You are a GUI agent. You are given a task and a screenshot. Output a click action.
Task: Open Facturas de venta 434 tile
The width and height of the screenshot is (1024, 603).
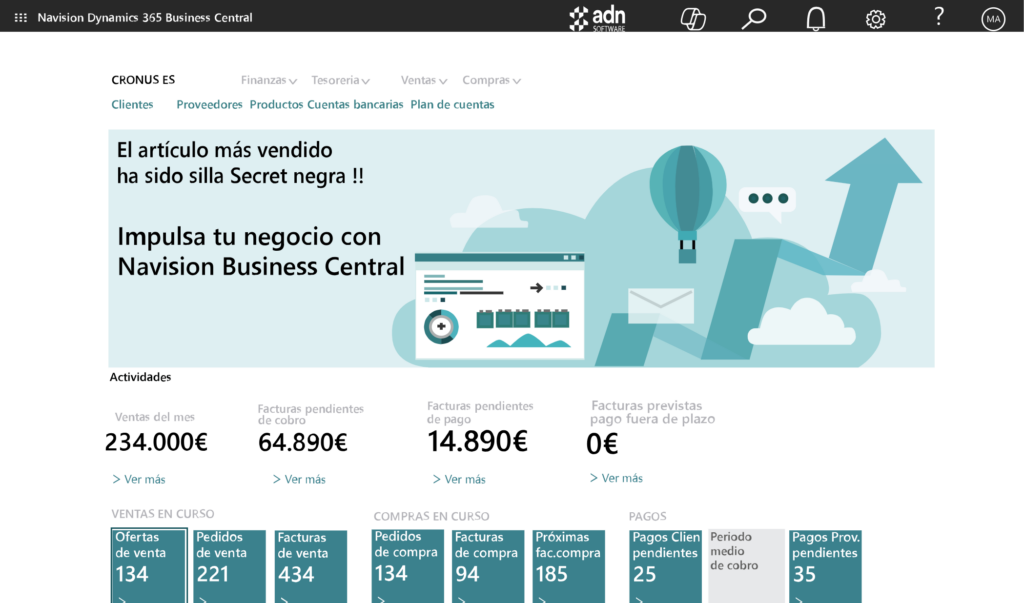click(311, 566)
